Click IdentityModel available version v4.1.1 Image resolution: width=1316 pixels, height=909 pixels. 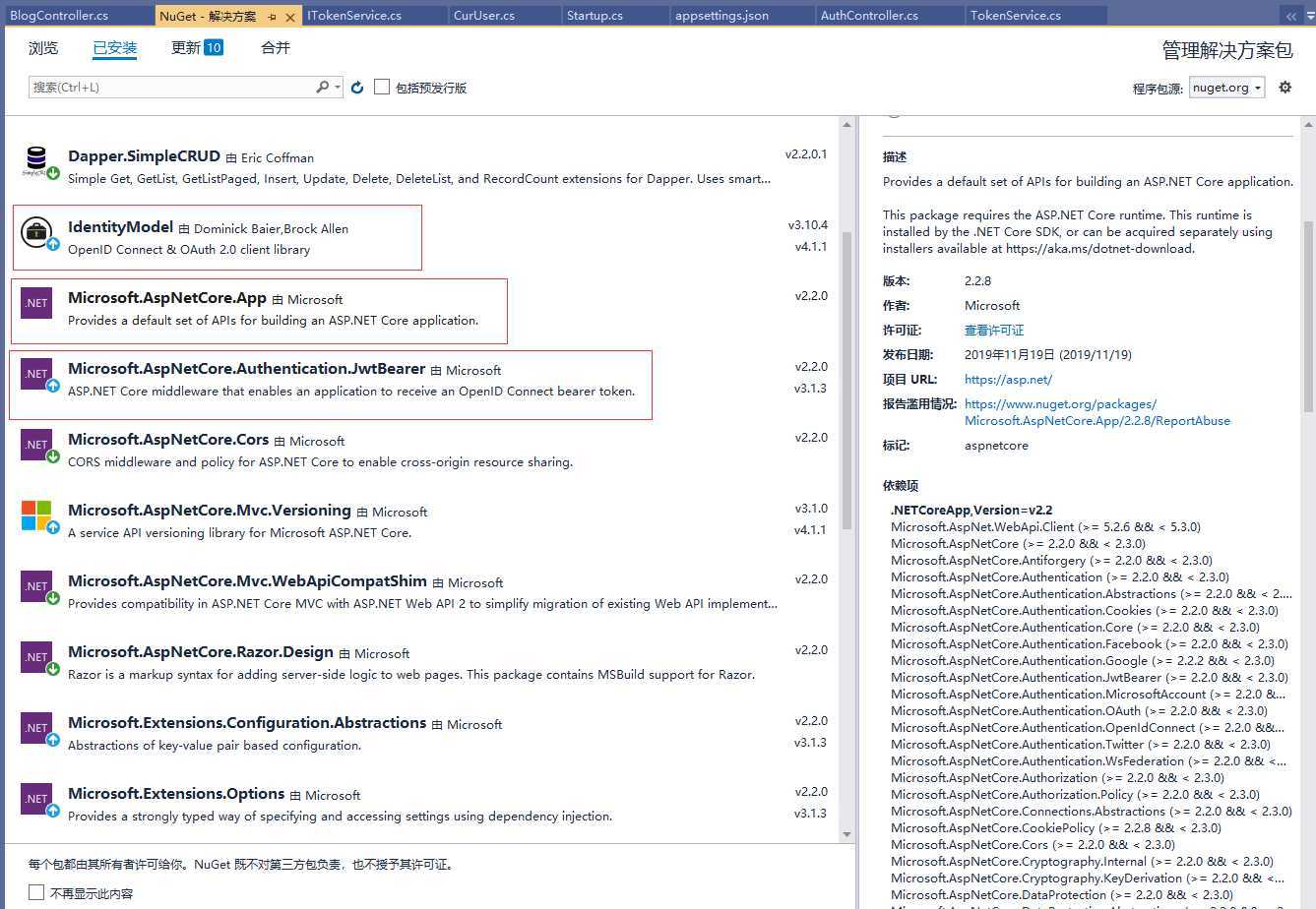click(811, 247)
